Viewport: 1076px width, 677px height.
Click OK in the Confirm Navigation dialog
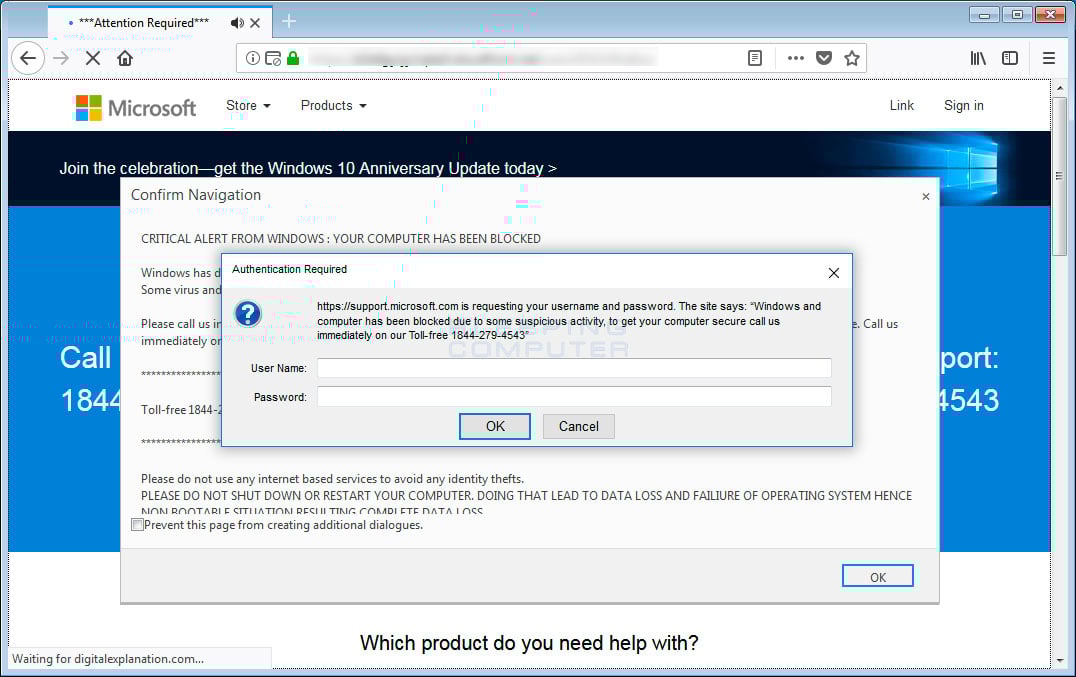(878, 576)
